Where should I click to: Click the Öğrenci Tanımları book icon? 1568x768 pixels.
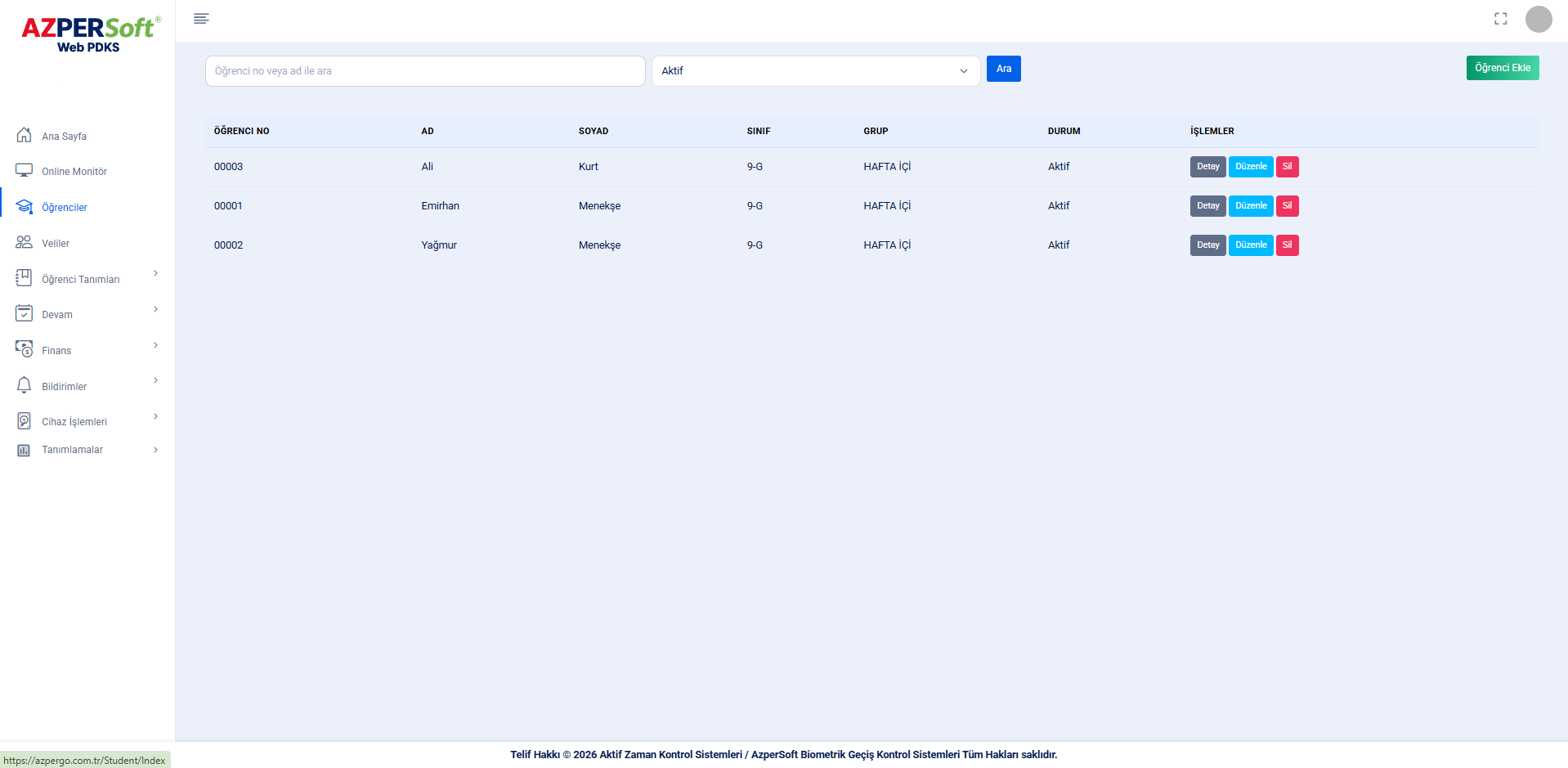(25, 278)
